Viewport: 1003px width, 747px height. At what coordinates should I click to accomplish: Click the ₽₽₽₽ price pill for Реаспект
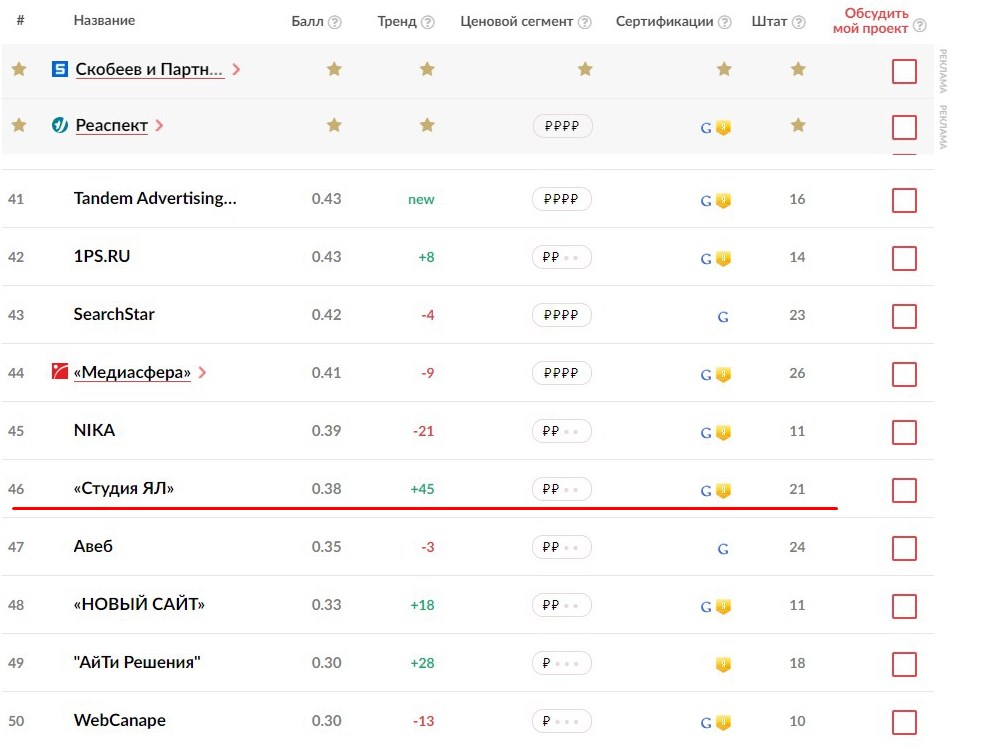562,126
